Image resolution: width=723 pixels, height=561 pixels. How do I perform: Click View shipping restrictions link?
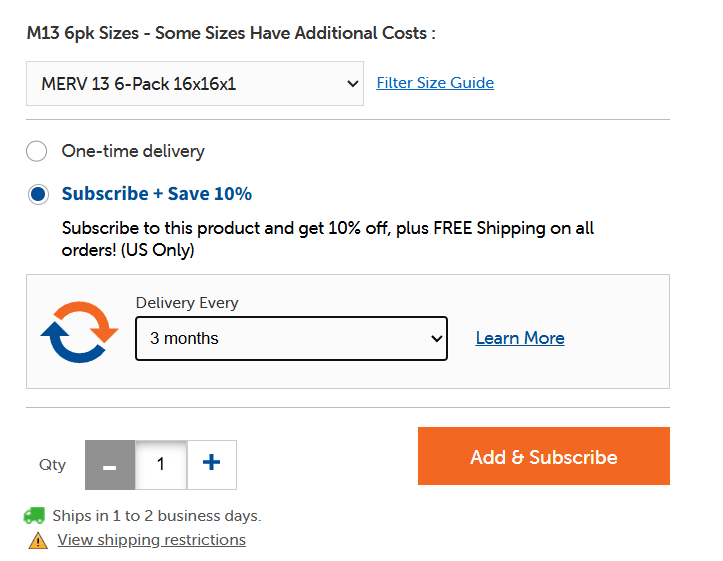pyautogui.click(x=151, y=540)
